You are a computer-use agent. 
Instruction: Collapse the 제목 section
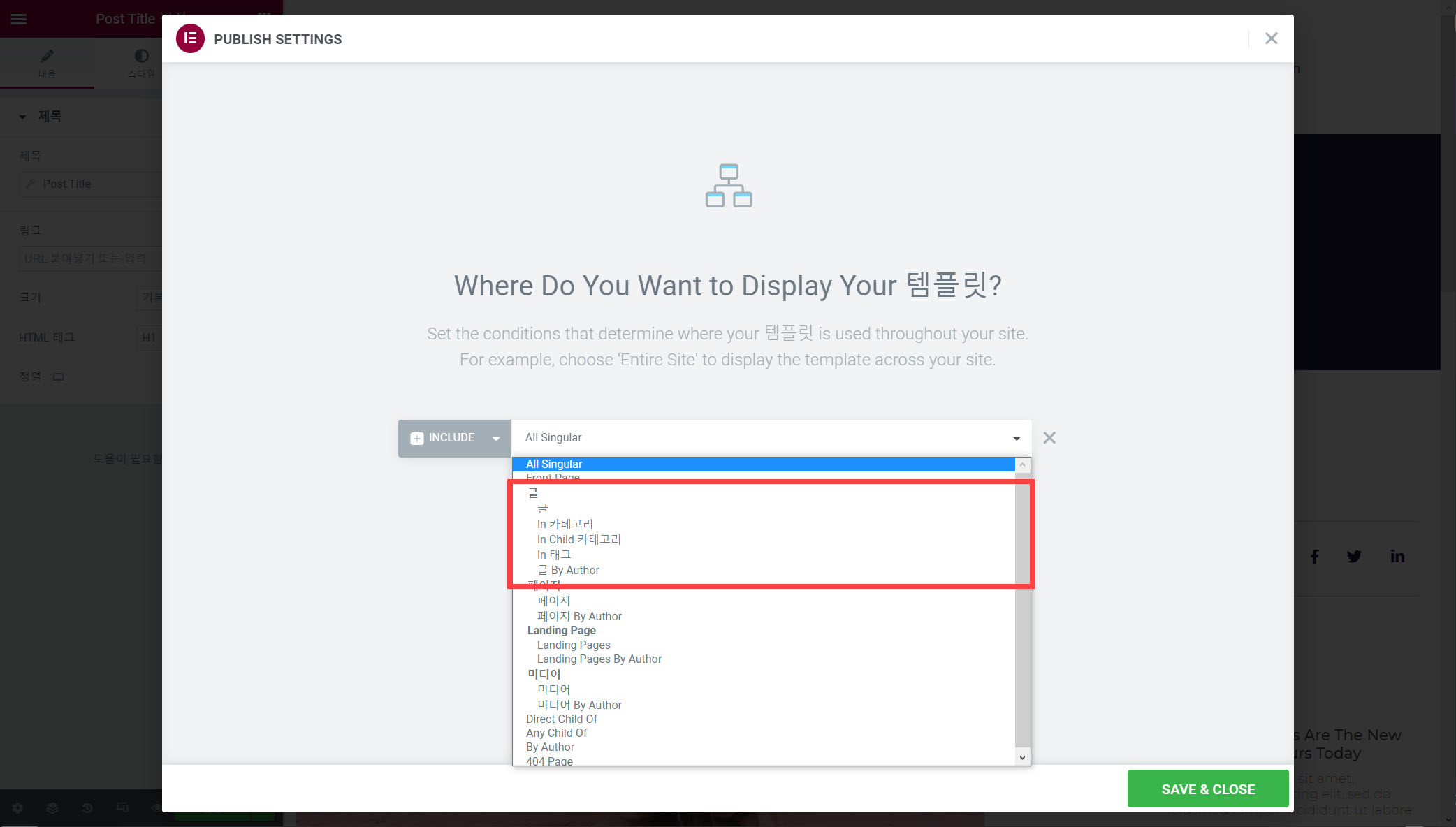(22, 116)
